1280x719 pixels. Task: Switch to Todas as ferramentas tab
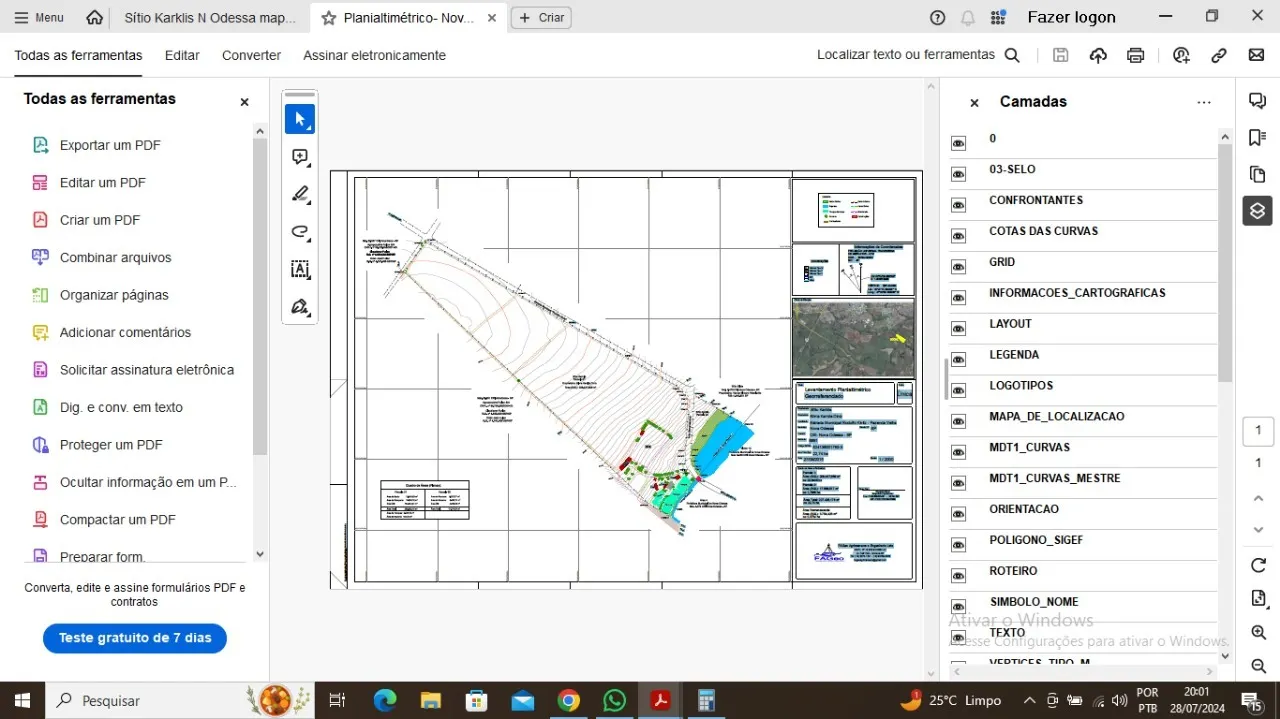tap(78, 56)
